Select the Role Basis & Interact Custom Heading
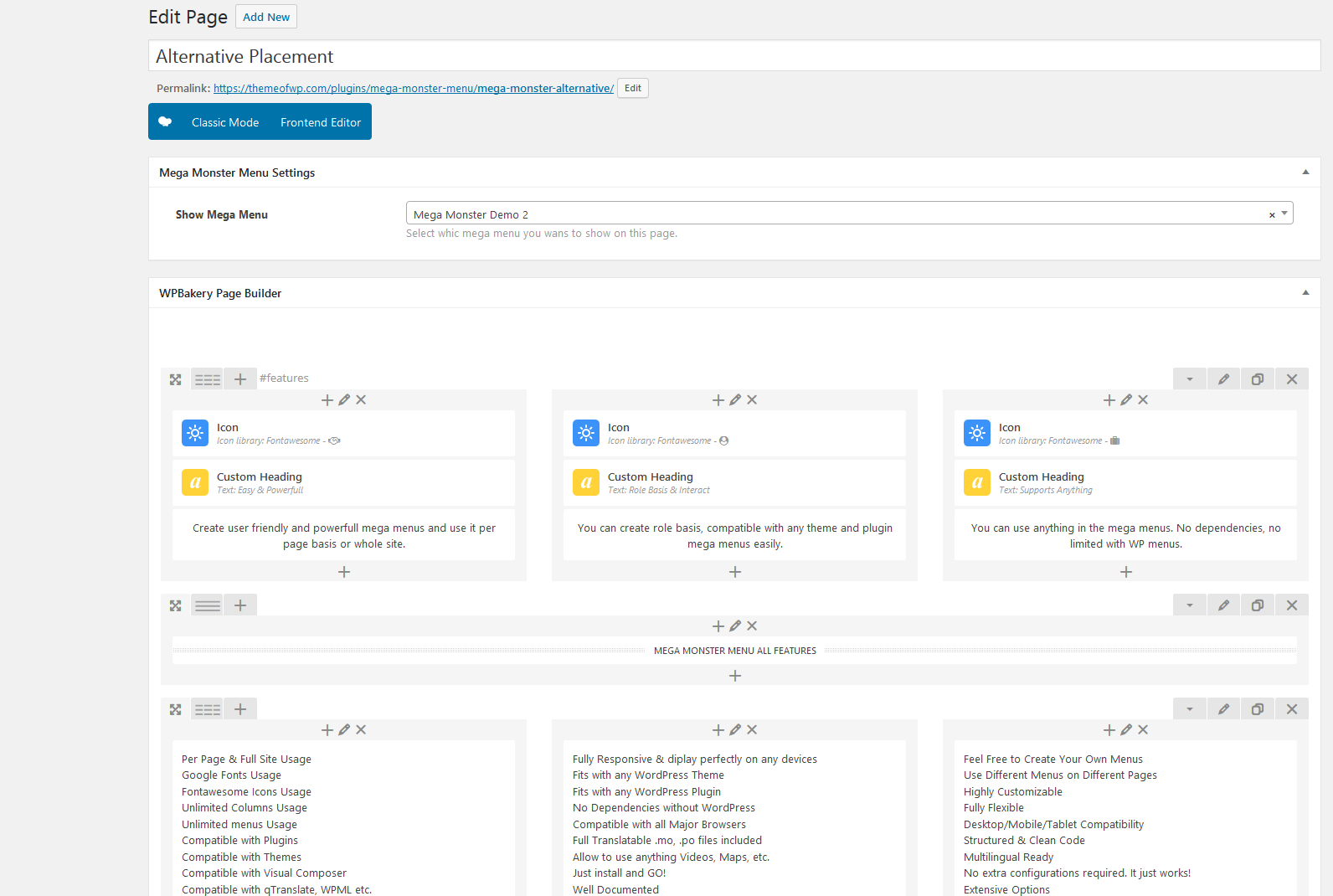The image size is (1333, 896). click(x=735, y=482)
